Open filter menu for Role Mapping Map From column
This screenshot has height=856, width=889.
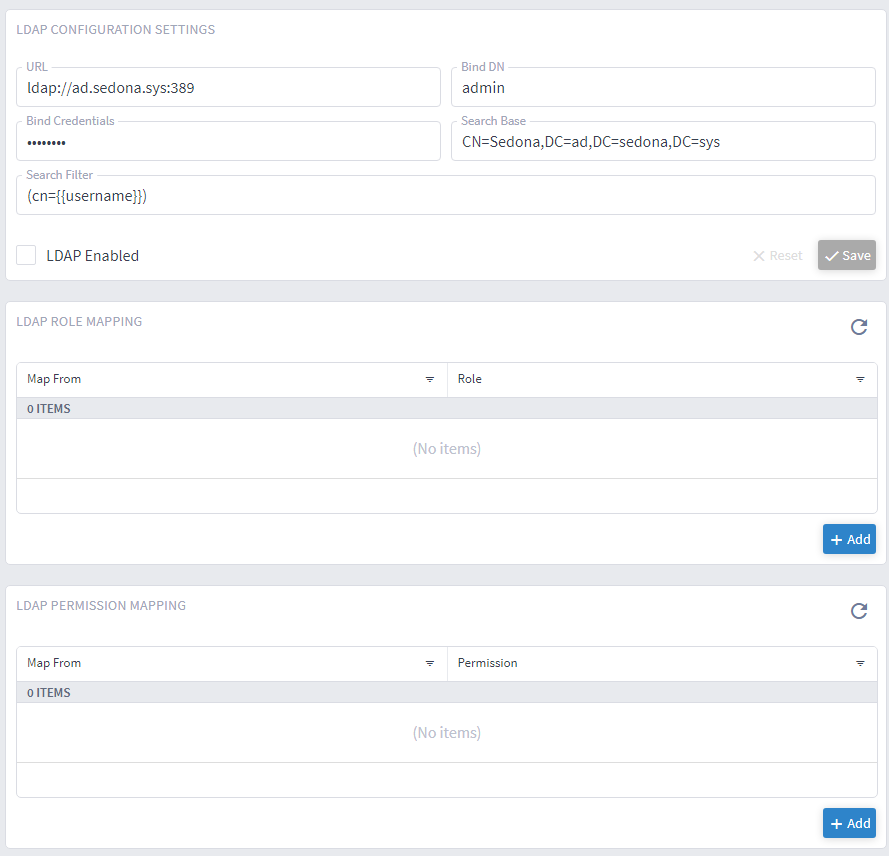pos(430,380)
